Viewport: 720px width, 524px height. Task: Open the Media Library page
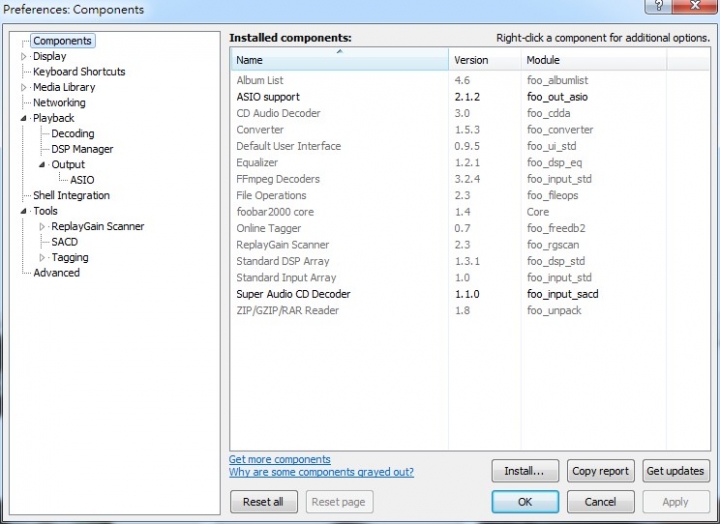tap(64, 87)
